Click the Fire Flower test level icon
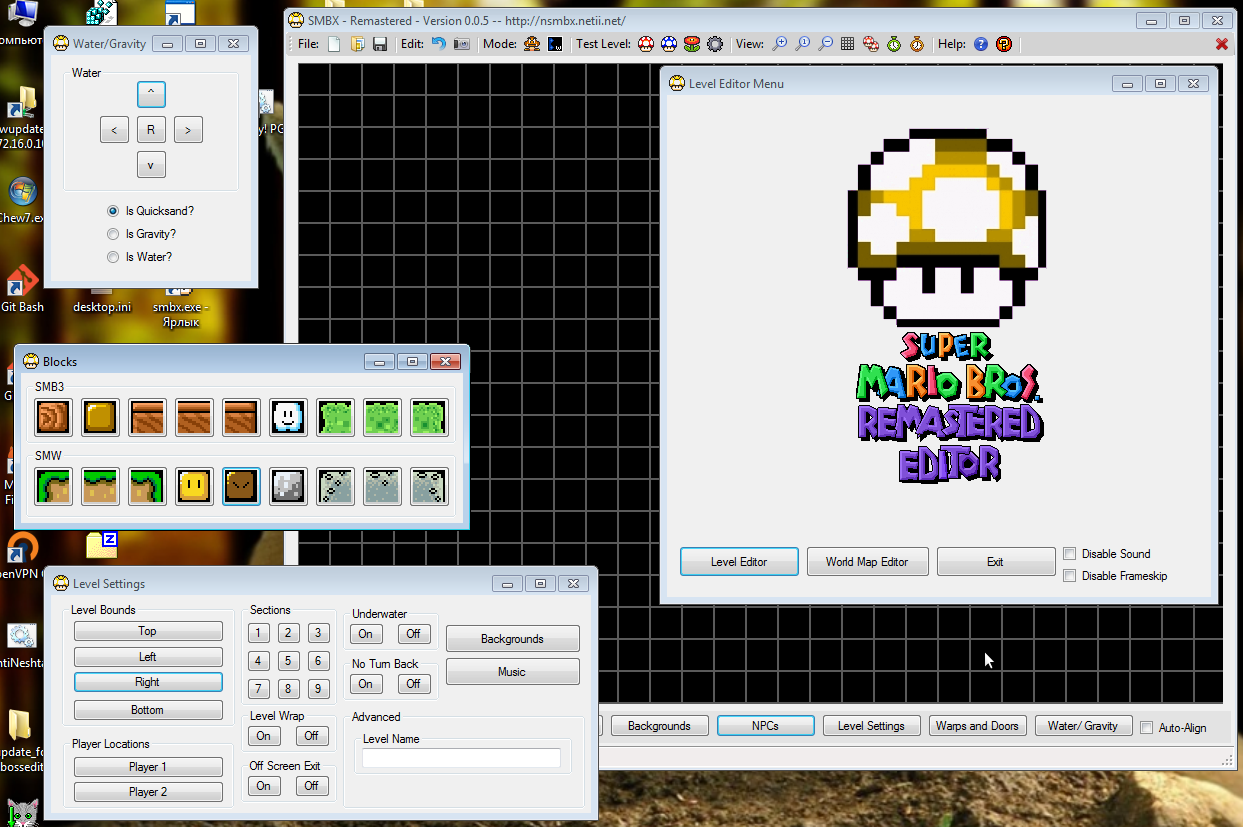 click(691, 44)
